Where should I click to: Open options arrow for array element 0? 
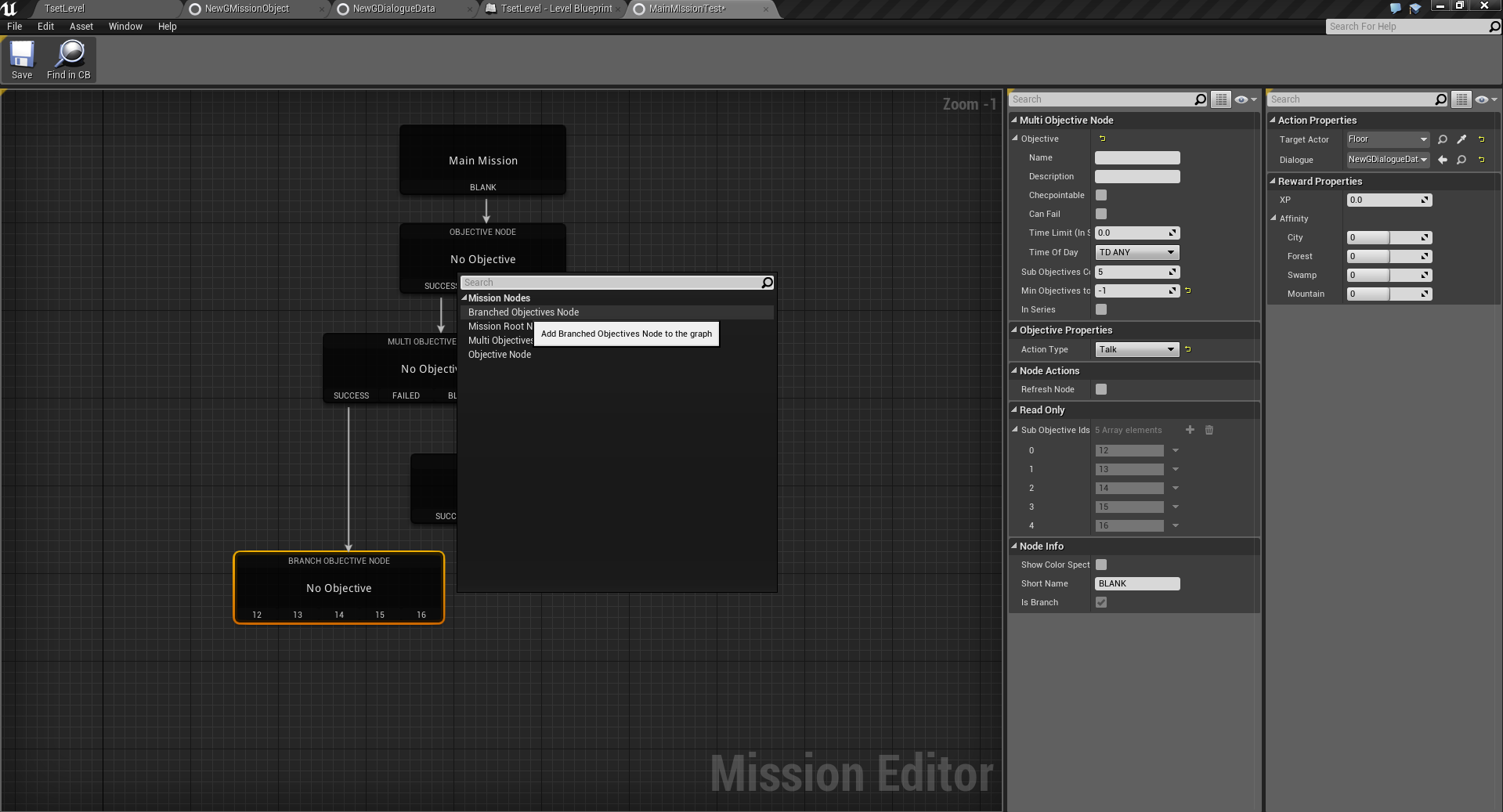point(1176,450)
